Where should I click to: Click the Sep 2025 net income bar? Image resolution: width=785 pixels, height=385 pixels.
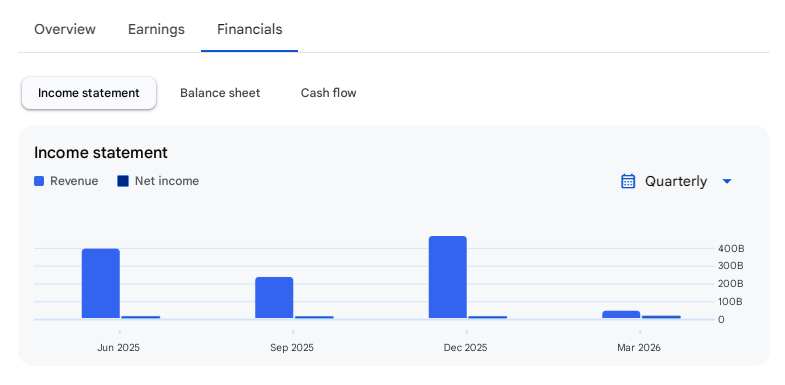(314, 317)
